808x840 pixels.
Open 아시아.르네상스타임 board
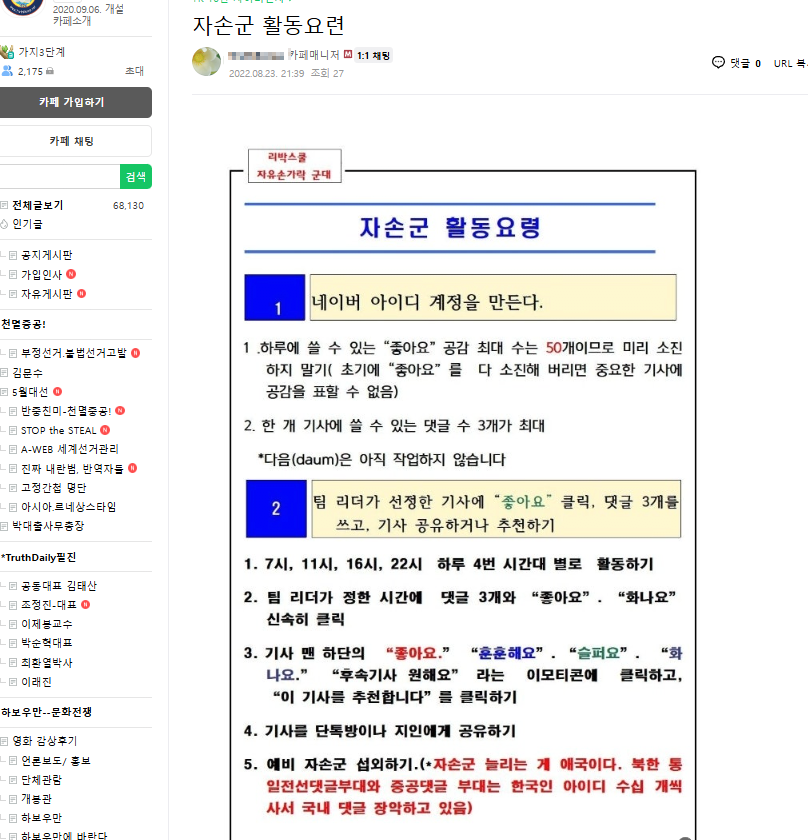[x=68, y=507]
